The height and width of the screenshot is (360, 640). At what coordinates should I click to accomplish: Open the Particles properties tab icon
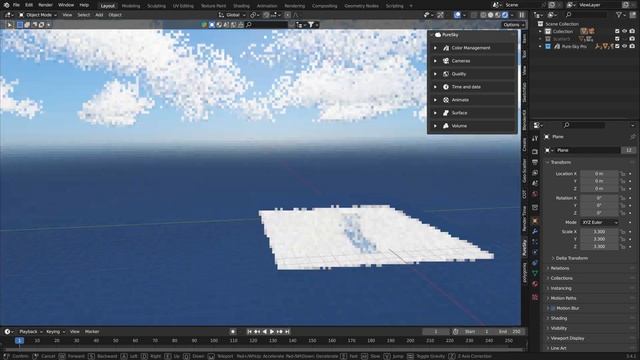(x=535, y=242)
